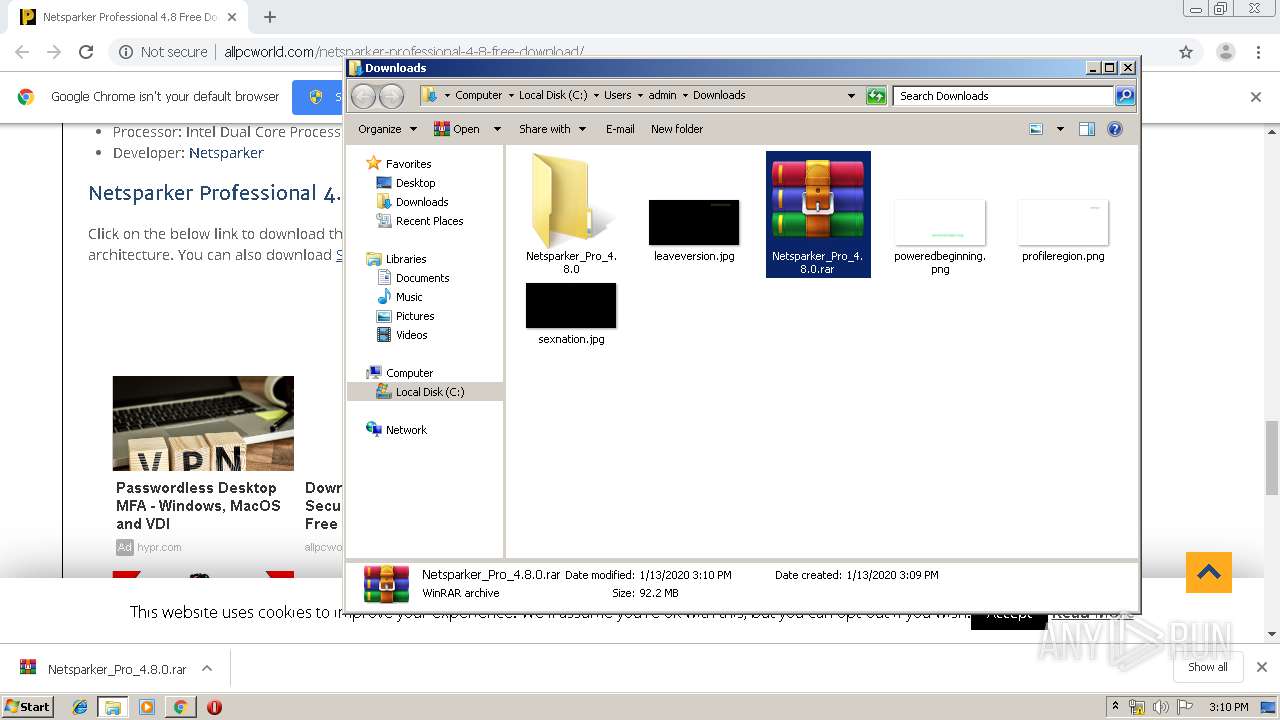
Task: Select Local Disk (C:) breadcrumb segment
Action: (x=553, y=95)
